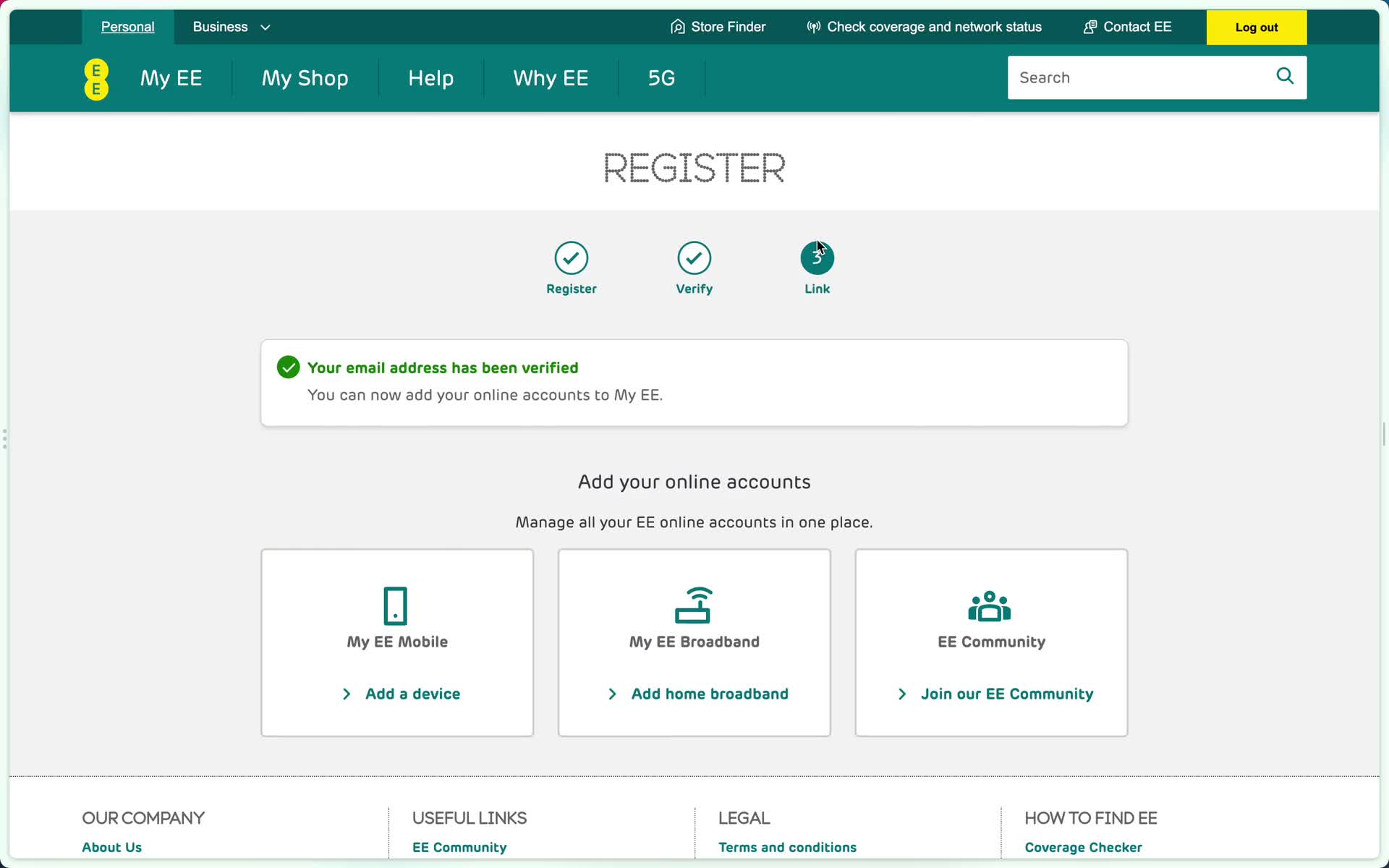This screenshot has height=868, width=1389.
Task: Click the Link step circle indicator
Action: (x=817, y=258)
